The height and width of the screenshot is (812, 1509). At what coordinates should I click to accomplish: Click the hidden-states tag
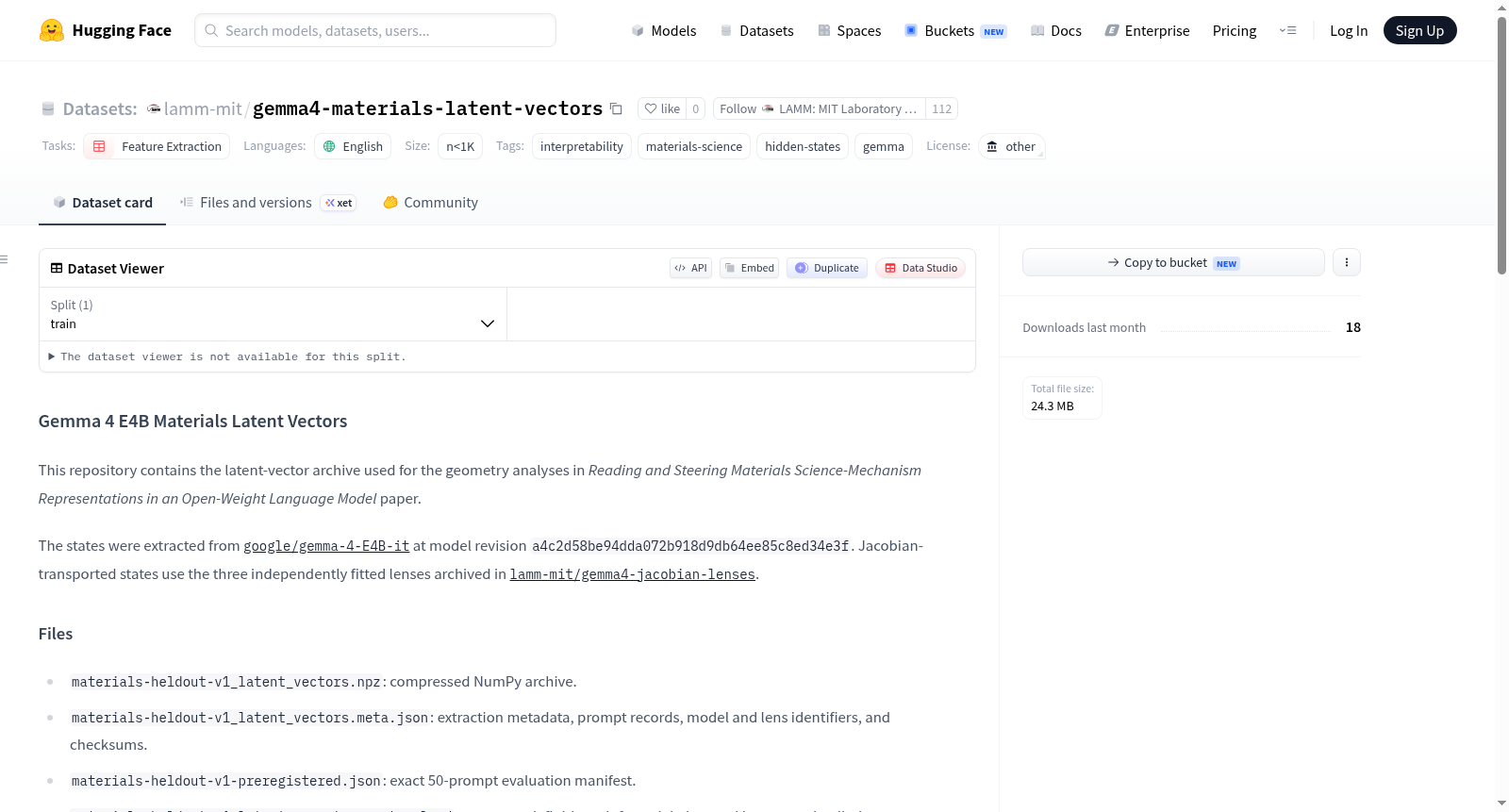(x=803, y=146)
